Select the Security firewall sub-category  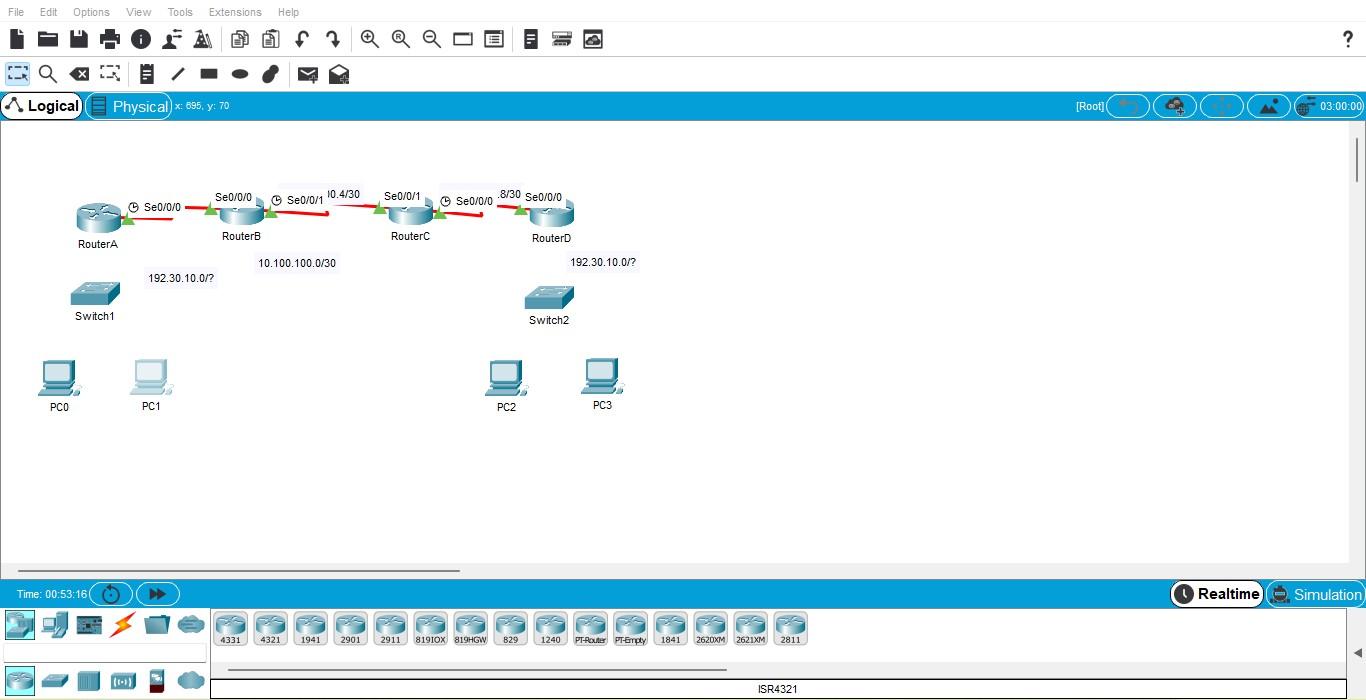pyautogui.click(x=156, y=681)
